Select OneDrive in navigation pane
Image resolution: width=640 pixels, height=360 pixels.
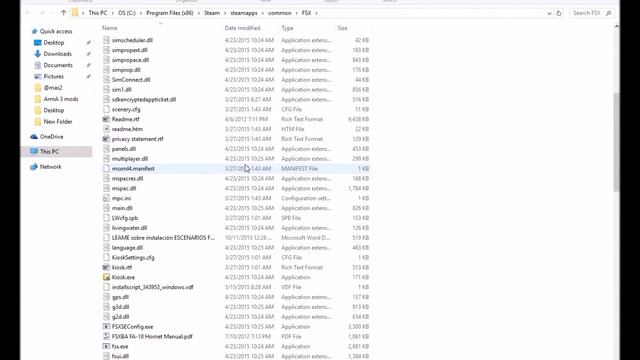click(51, 137)
